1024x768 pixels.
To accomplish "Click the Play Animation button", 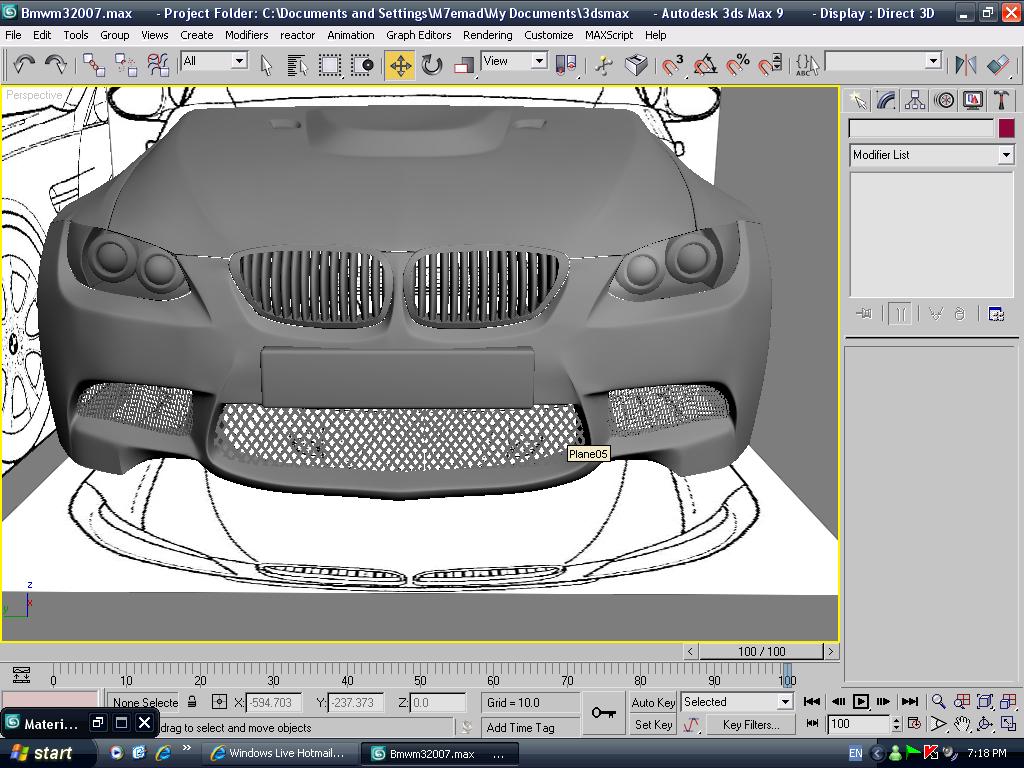I will [861, 701].
